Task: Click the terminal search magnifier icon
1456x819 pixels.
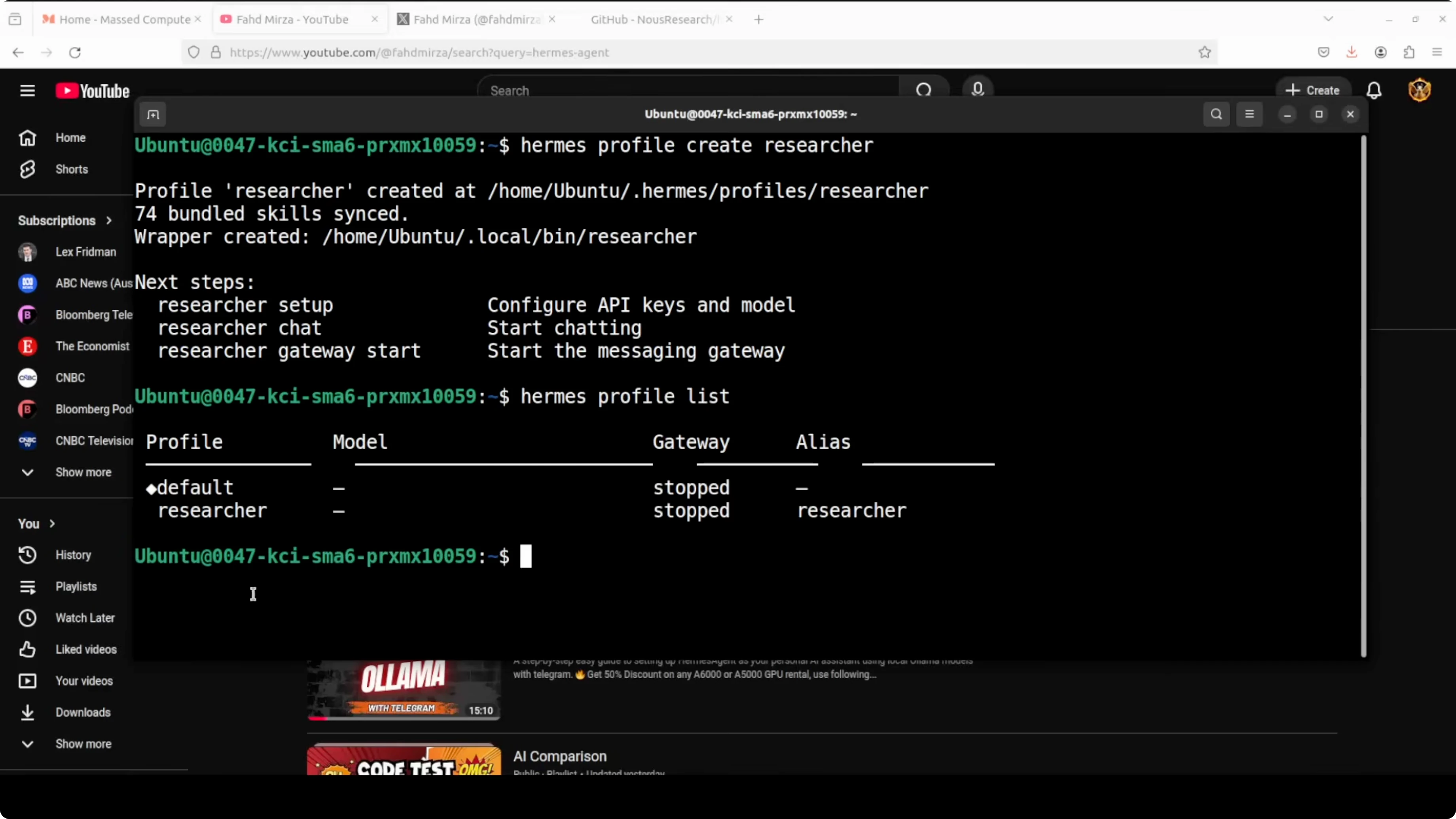Action: tap(1216, 114)
